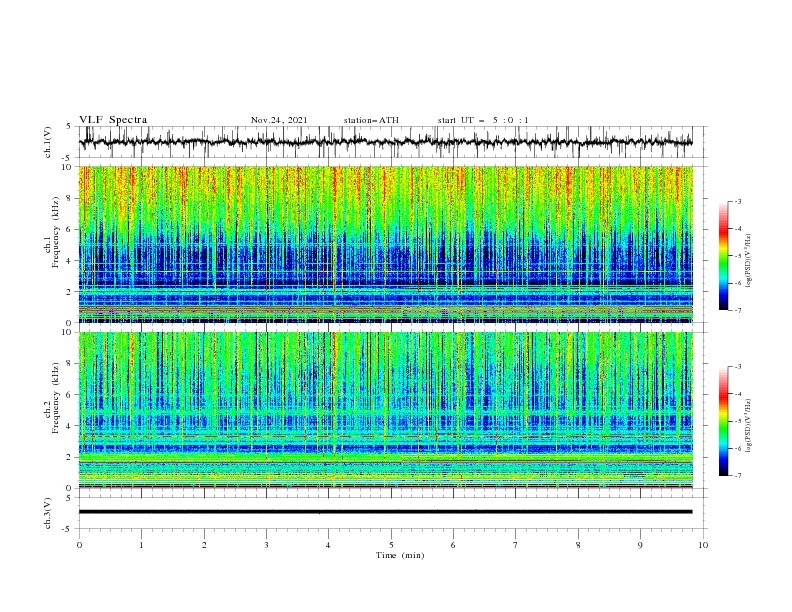The image size is (792, 612).
Task: Click the ch.3(V) axis label
Action: pyautogui.click(x=48, y=513)
